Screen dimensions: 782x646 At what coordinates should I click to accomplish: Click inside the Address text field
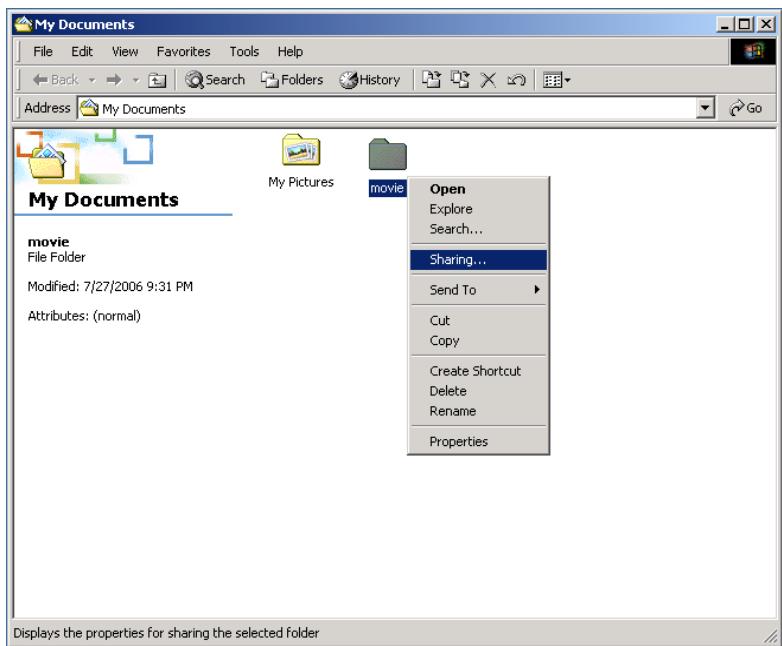tap(400, 108)
